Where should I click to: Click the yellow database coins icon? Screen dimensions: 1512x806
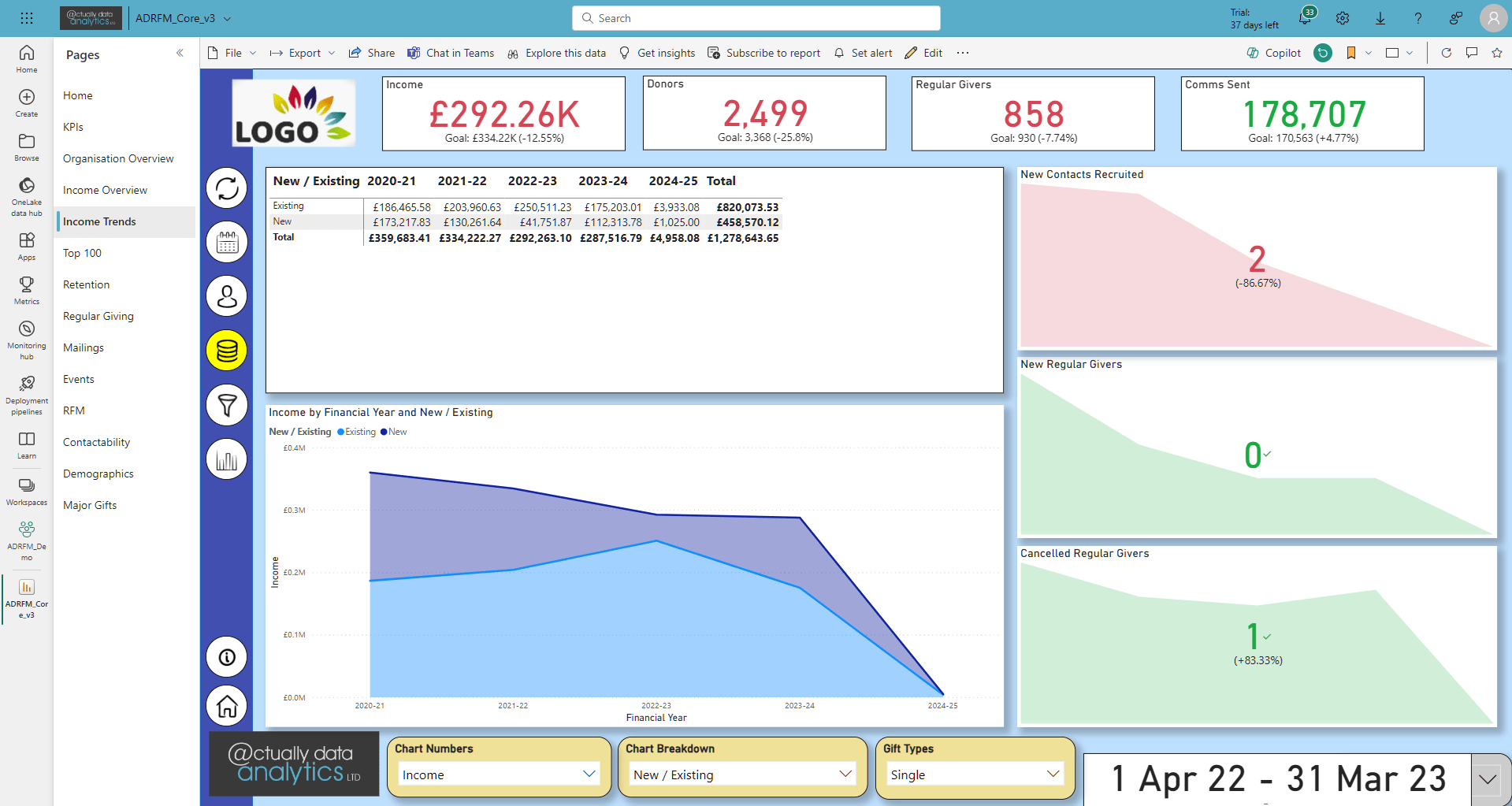click(x=227, y=351)
